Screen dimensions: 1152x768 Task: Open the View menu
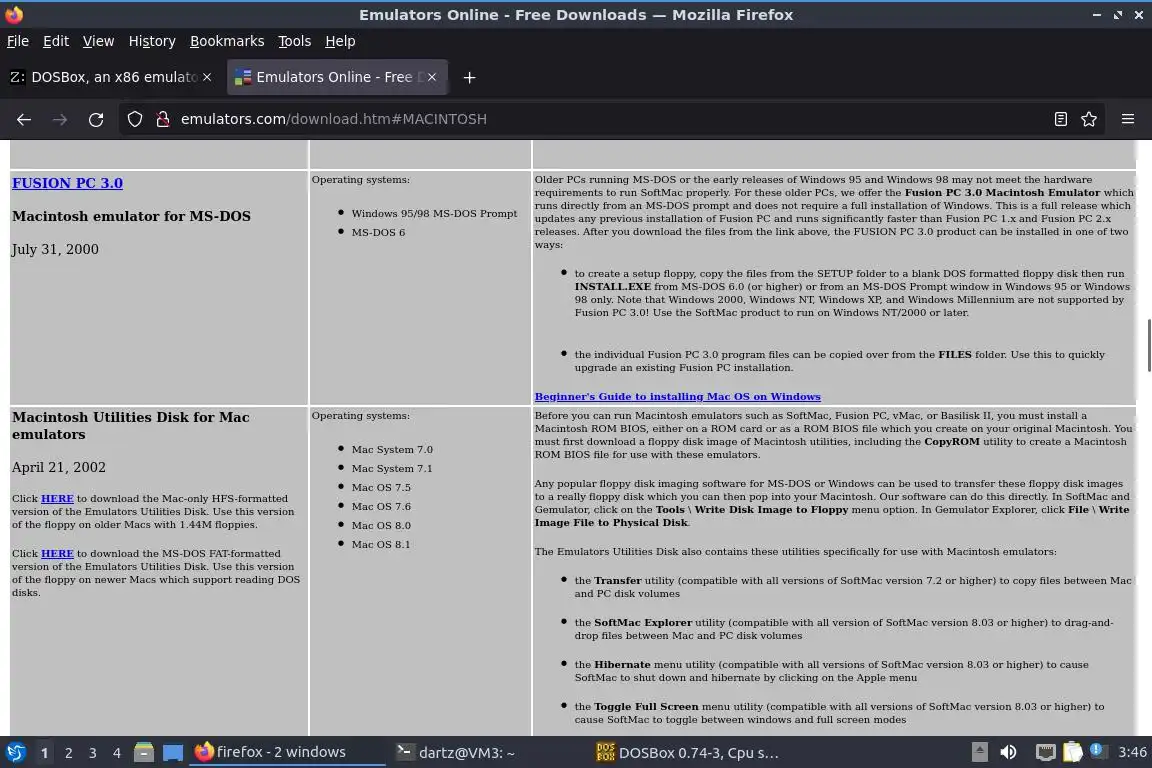click(x=98, y=41)
